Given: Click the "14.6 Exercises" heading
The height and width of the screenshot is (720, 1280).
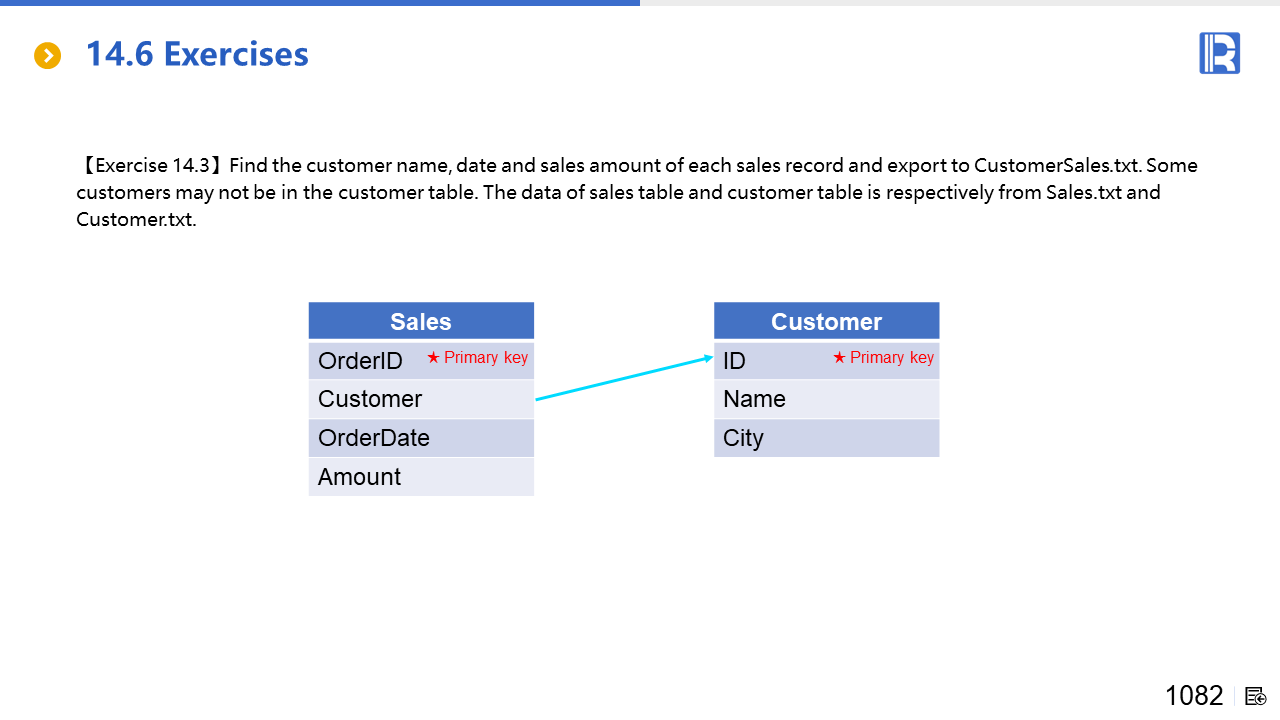Looking at the screenshot, I should (197, 54).
